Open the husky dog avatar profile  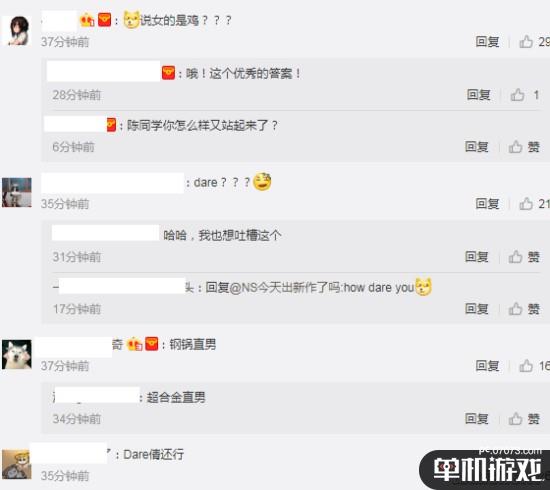tap(17, 354)
